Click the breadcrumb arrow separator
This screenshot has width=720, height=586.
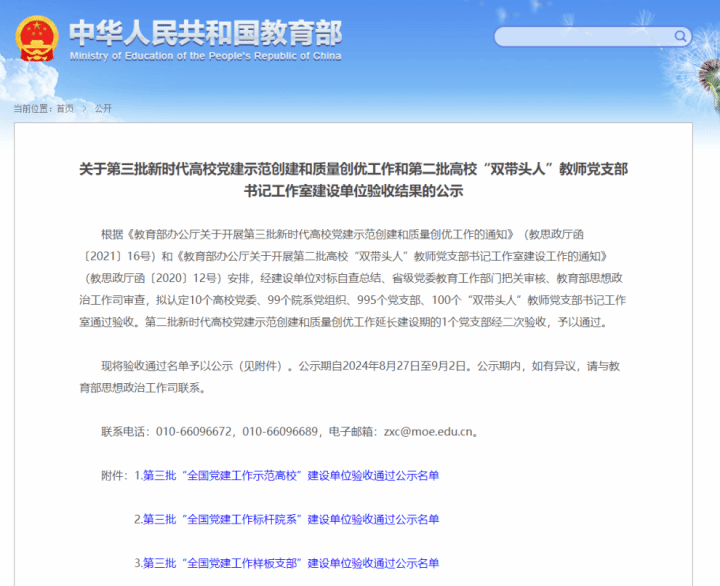[84, 108]
